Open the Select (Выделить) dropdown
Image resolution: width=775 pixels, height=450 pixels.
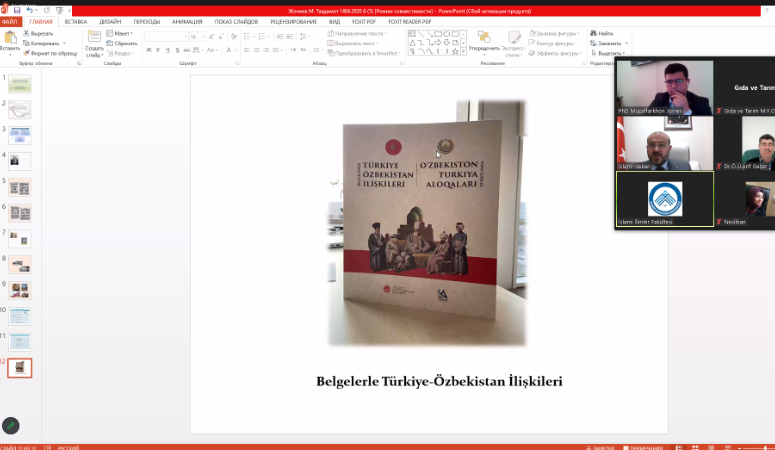coord(607,53)
